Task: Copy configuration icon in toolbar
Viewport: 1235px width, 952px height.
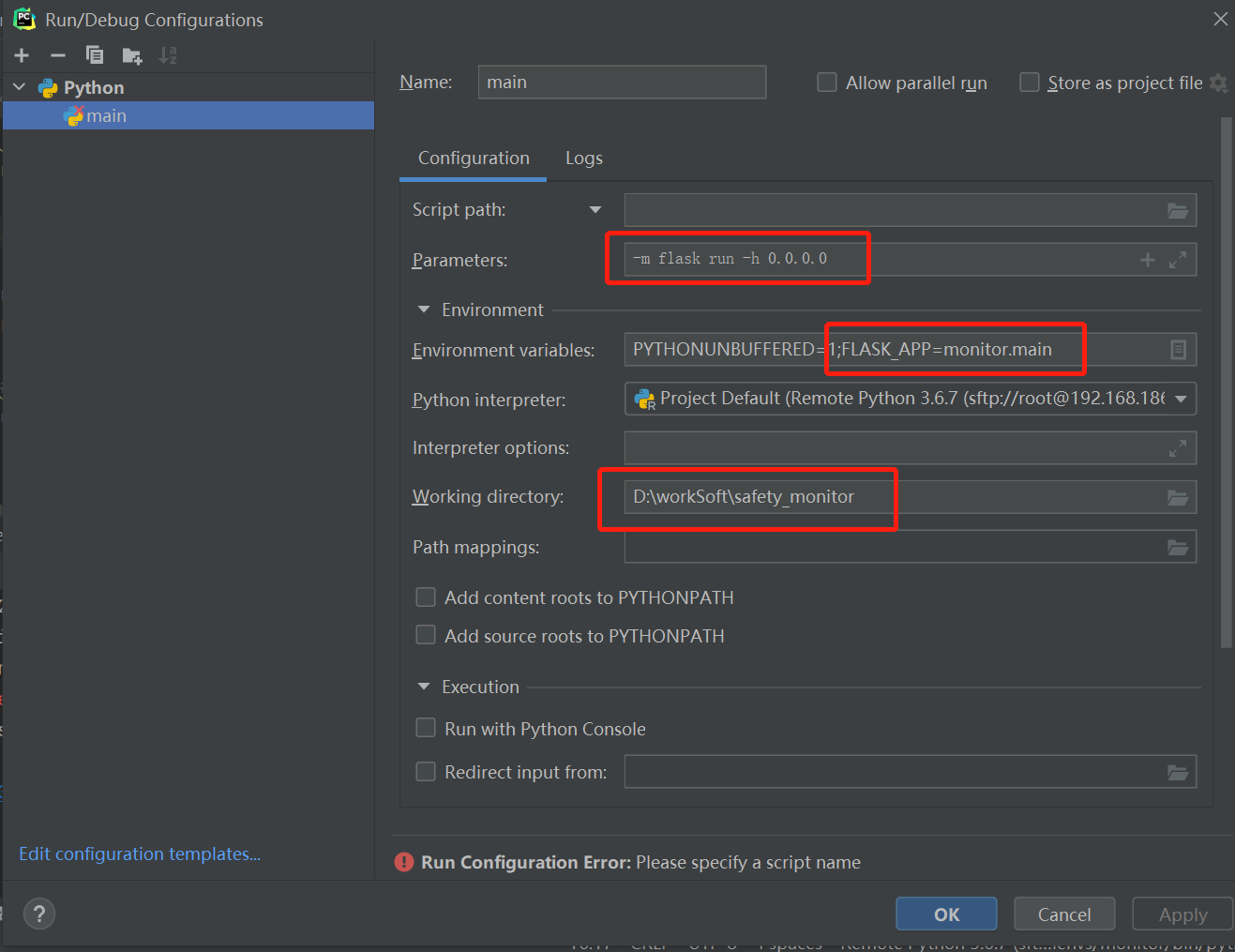Action: (95, 55)
